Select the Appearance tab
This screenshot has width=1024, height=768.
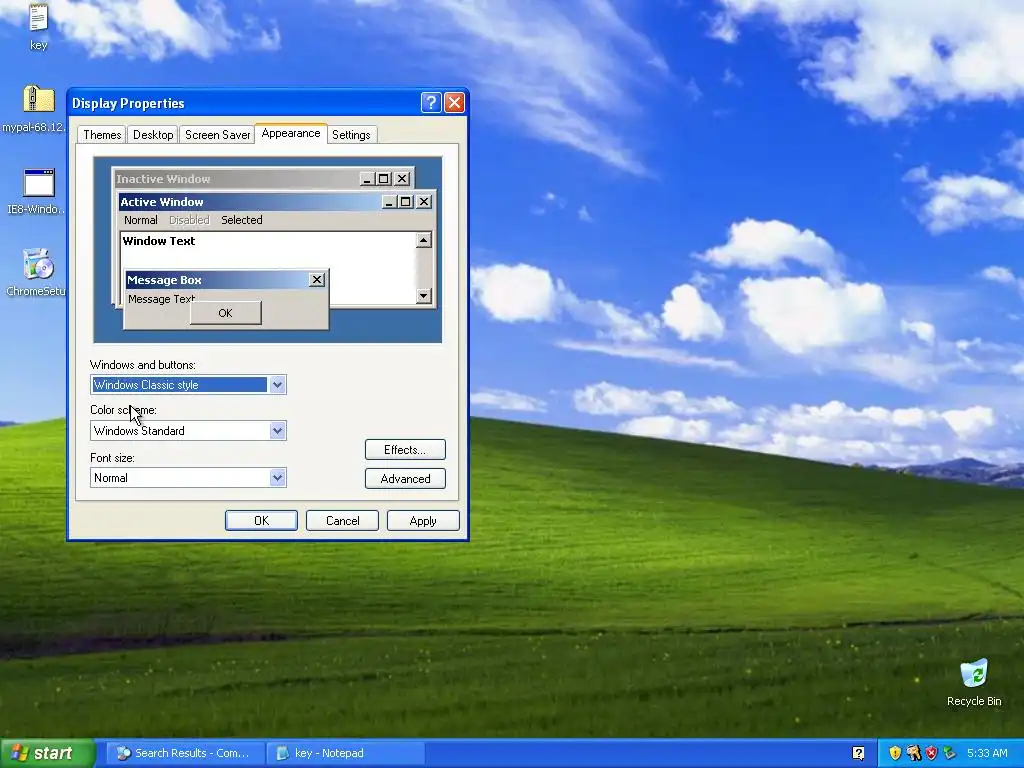tap(291, 133)
